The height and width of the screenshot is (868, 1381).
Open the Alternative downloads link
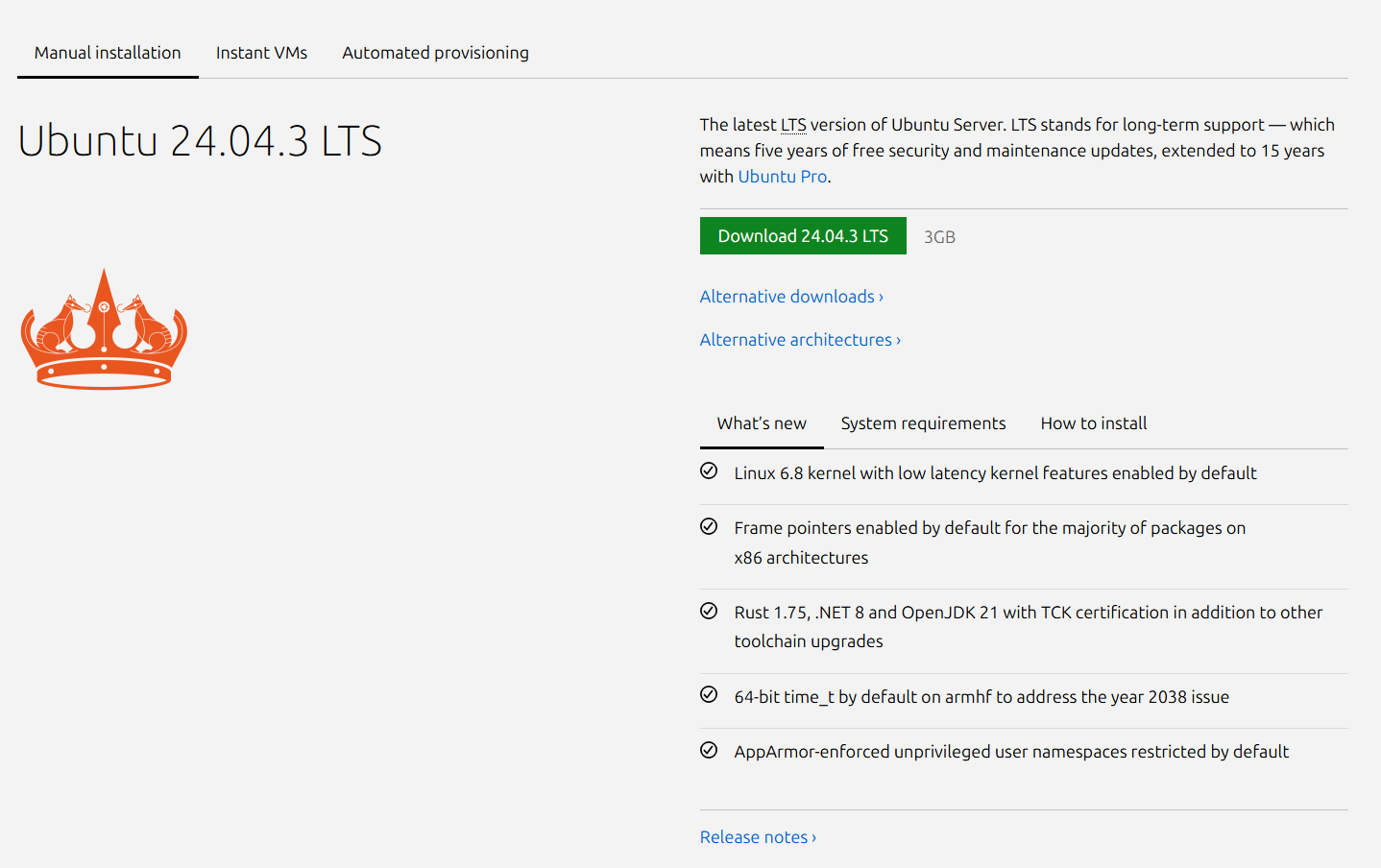pyautogui.click(x=790, y=297)
